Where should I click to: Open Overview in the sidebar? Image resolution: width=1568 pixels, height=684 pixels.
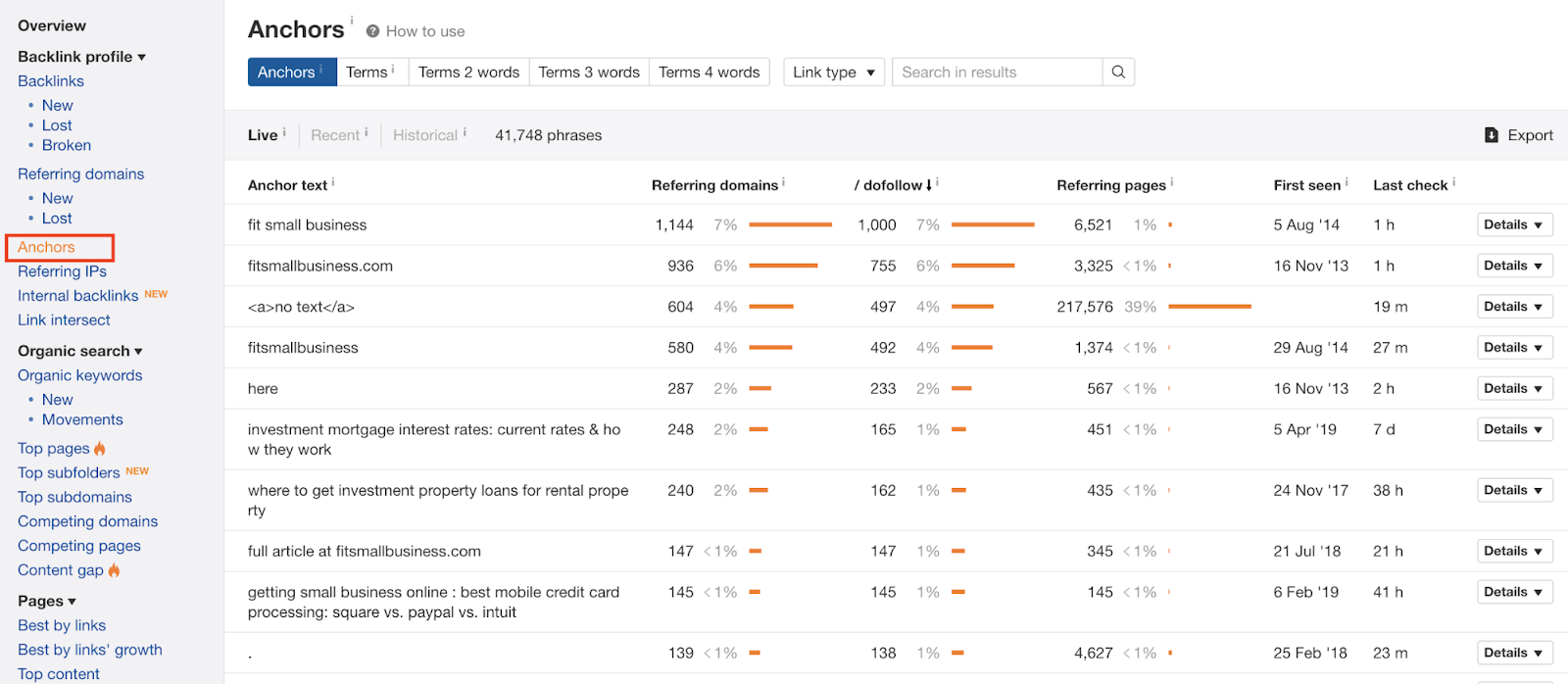(52, 25)
